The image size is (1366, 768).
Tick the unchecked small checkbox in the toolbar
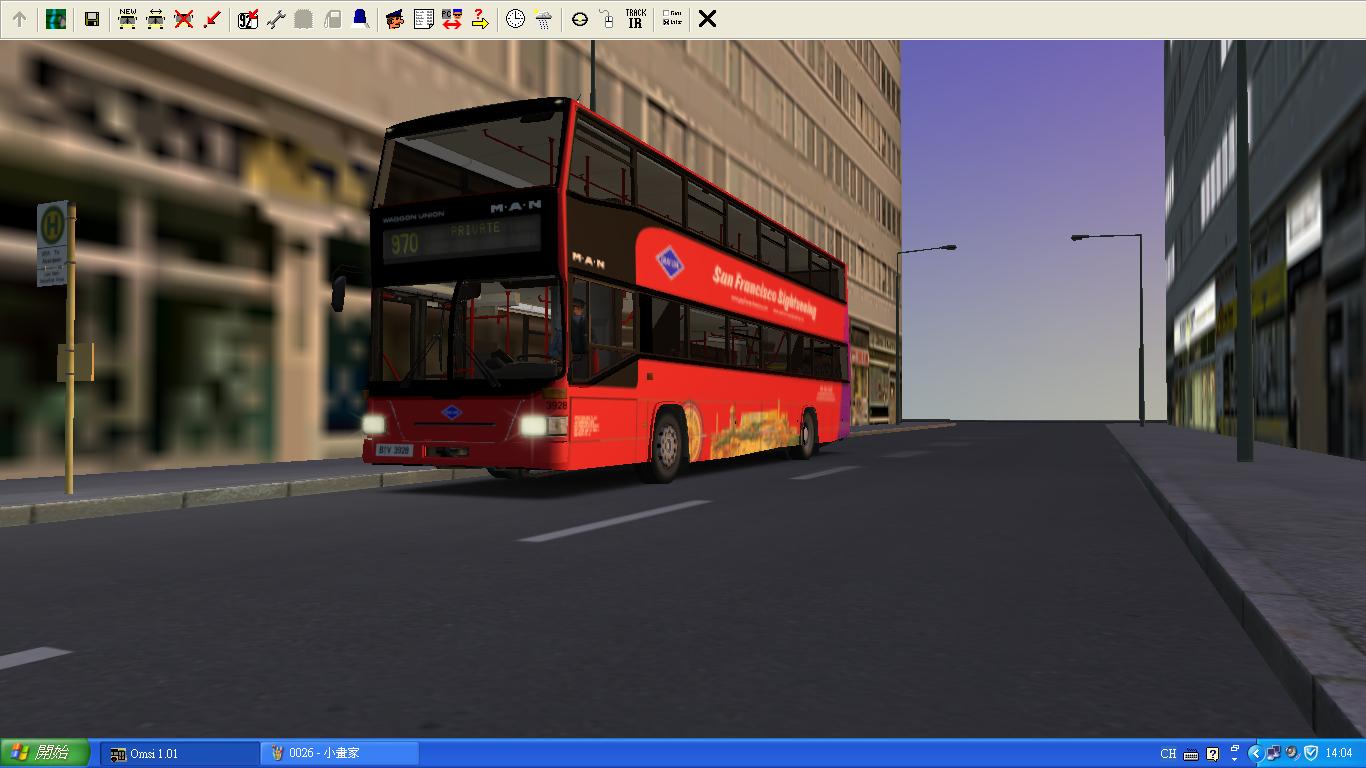click(x=666, y=13)
